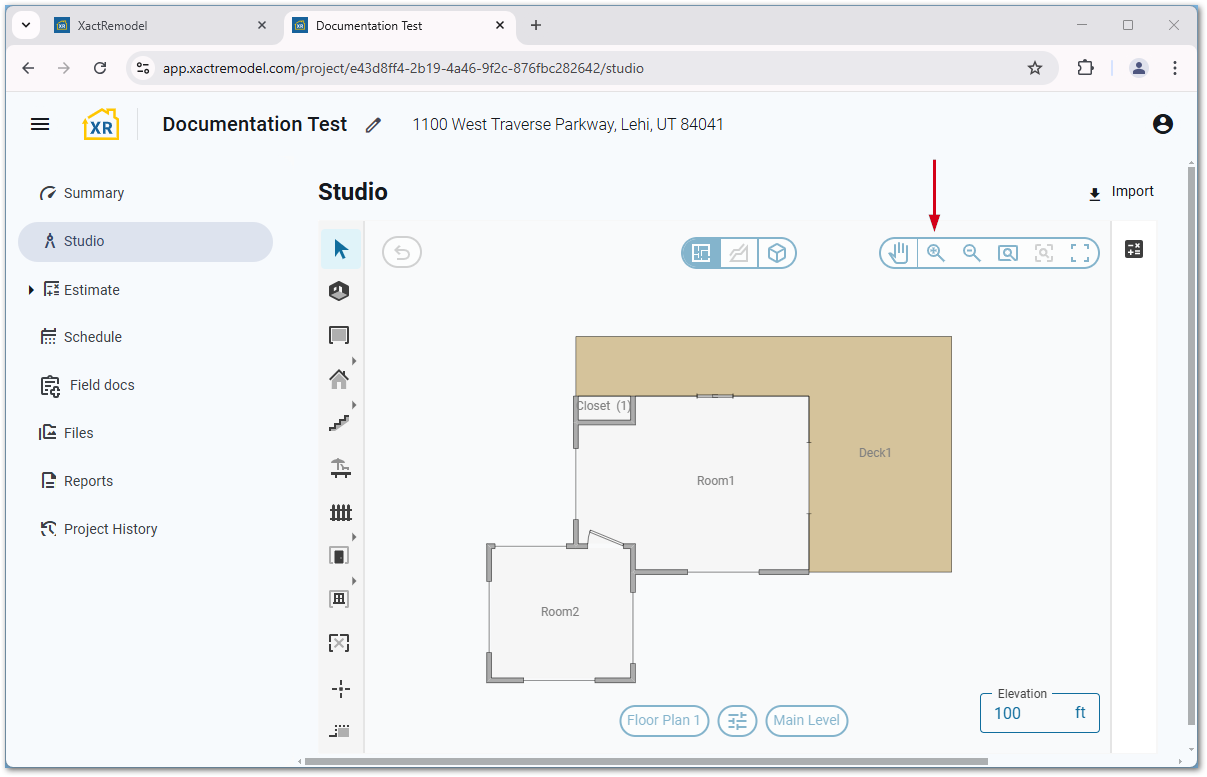Switch to 2D floor plan view
This screenshot has height=777, width=1207.
pyautogui.click(x=701, y=253)
